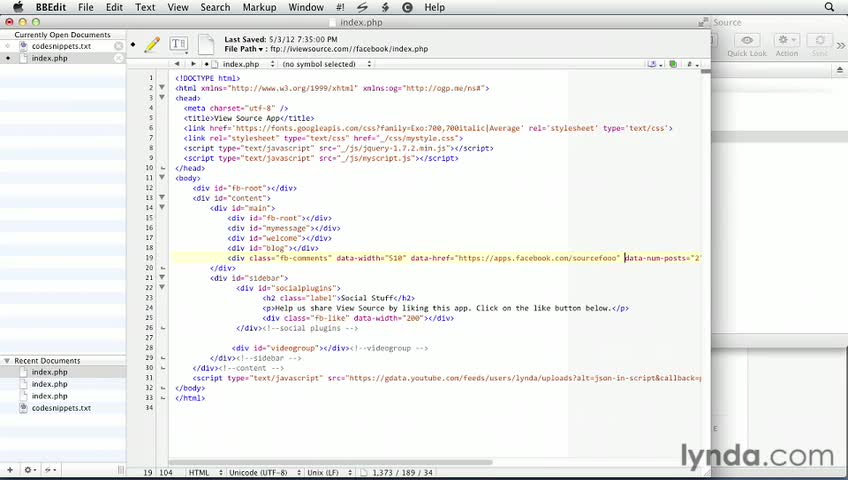Screen dimensions: 848x480
Task: Open the scripts menu icon in menu bar
Action: pyautogui.click(x=362, y=7)
